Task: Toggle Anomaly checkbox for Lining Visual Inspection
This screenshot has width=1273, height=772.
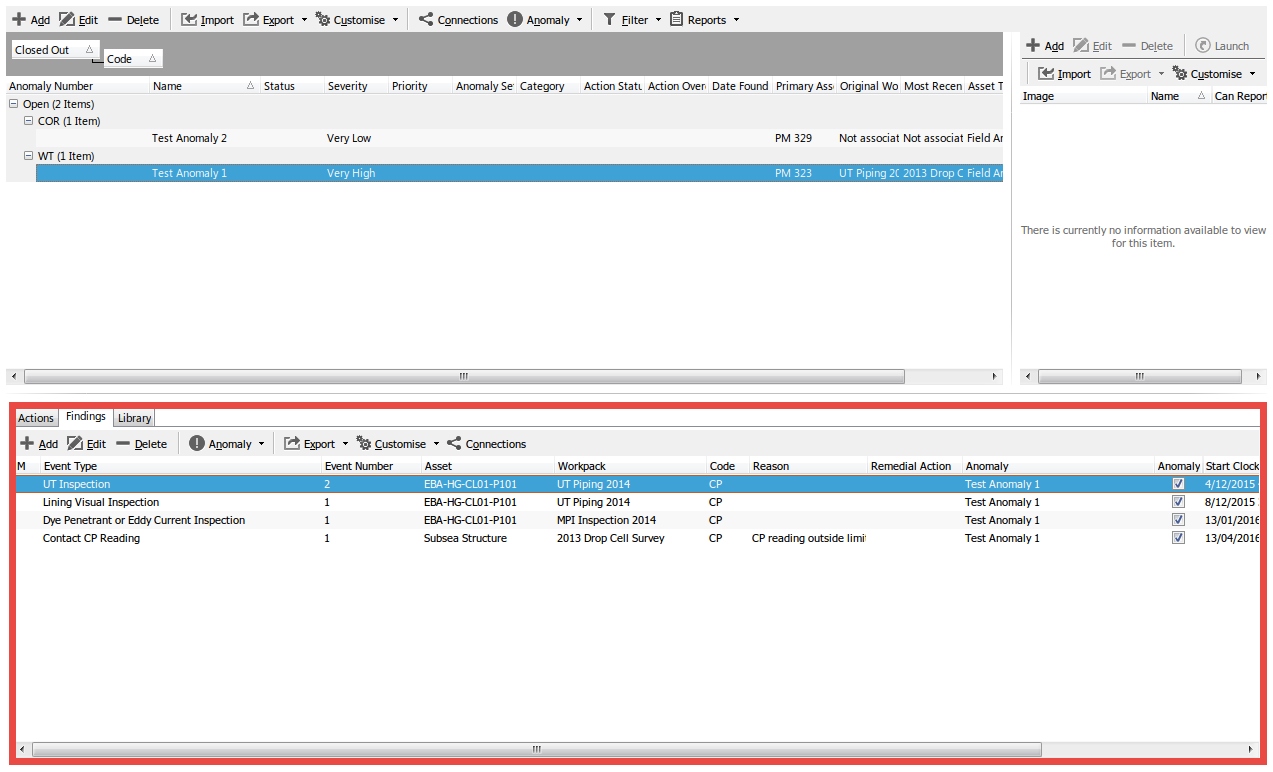Action: pyautogui.click(x=1178, y=502)
